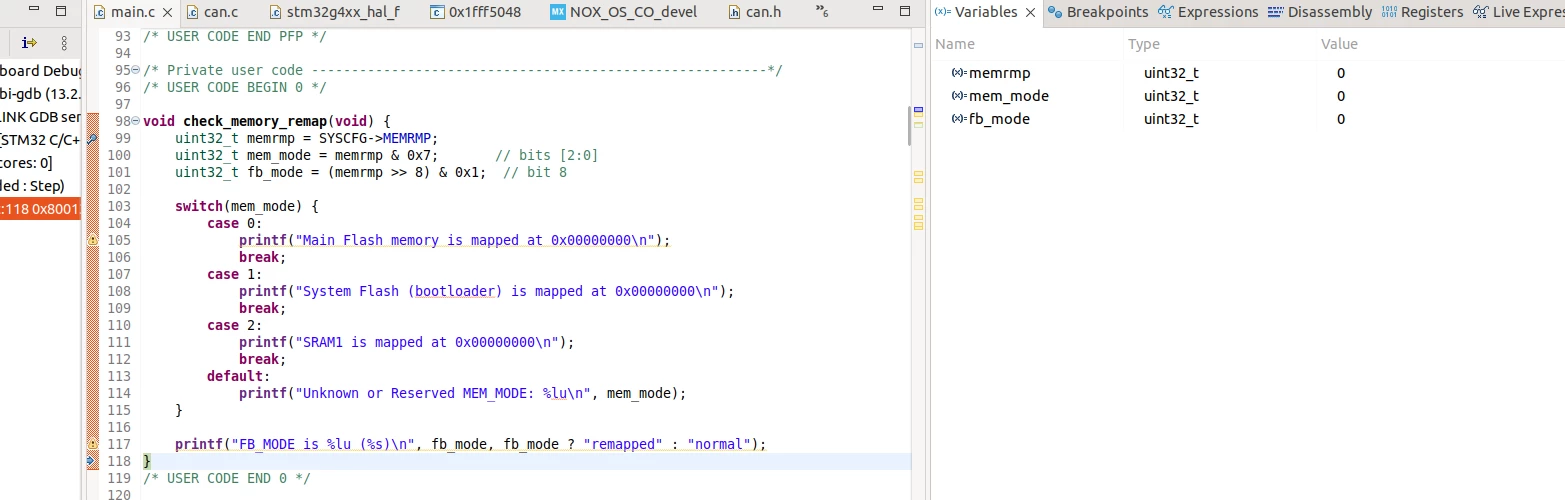
Task: Select the memrmp variable row
Action: tap(1247, 73)
